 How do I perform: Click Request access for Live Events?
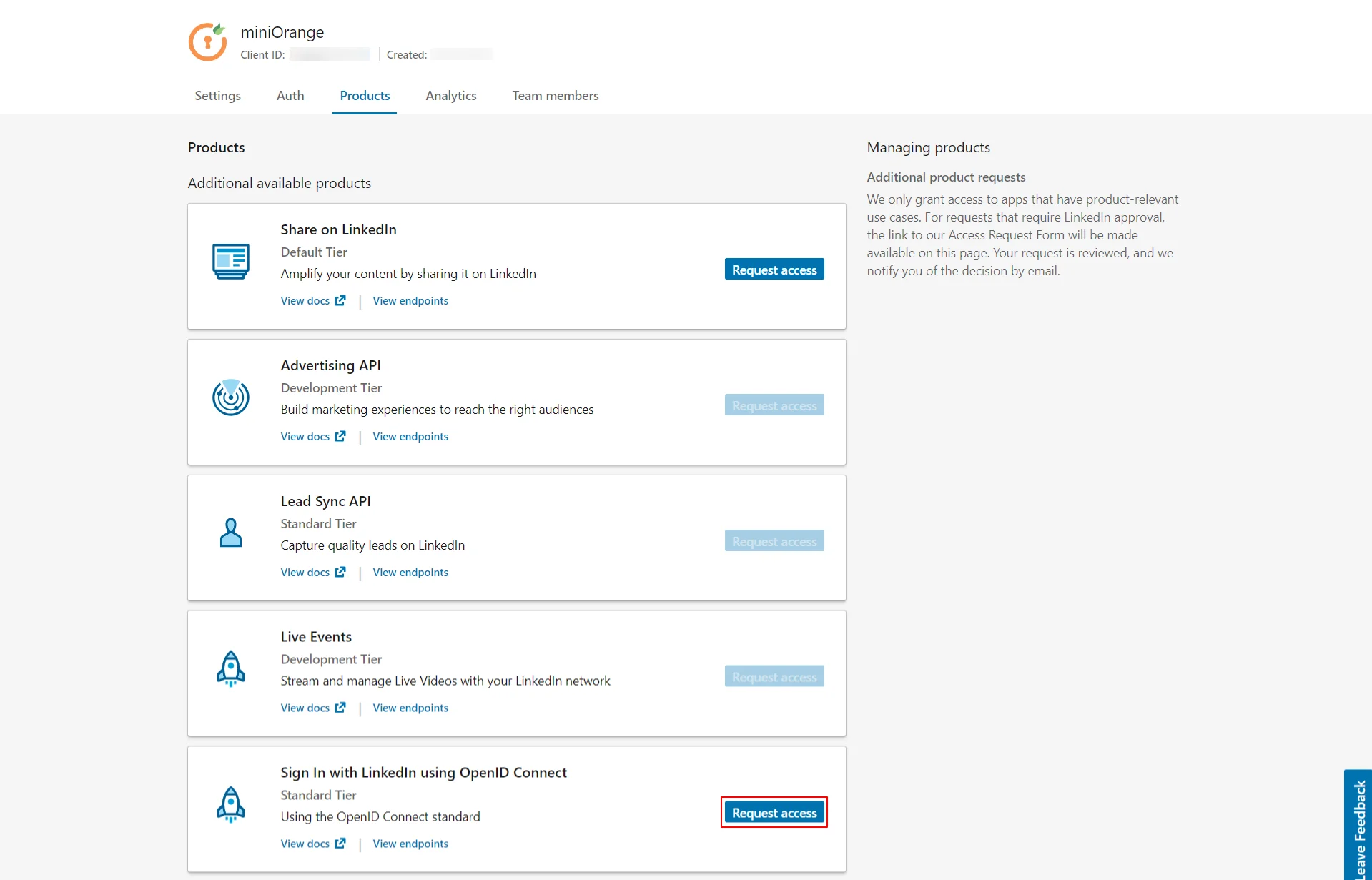[774, 677]
